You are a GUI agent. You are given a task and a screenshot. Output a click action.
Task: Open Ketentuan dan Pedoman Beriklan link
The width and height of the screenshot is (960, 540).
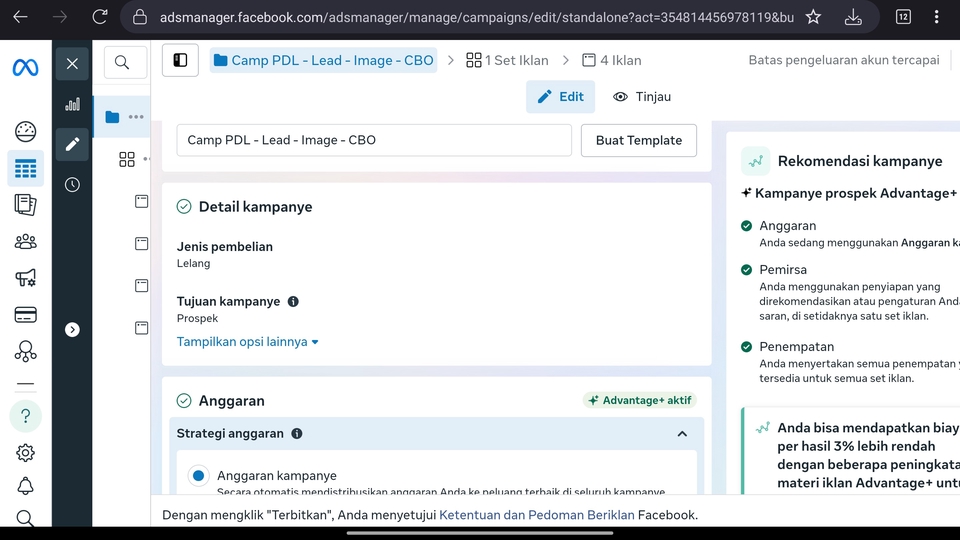[537, 515]
